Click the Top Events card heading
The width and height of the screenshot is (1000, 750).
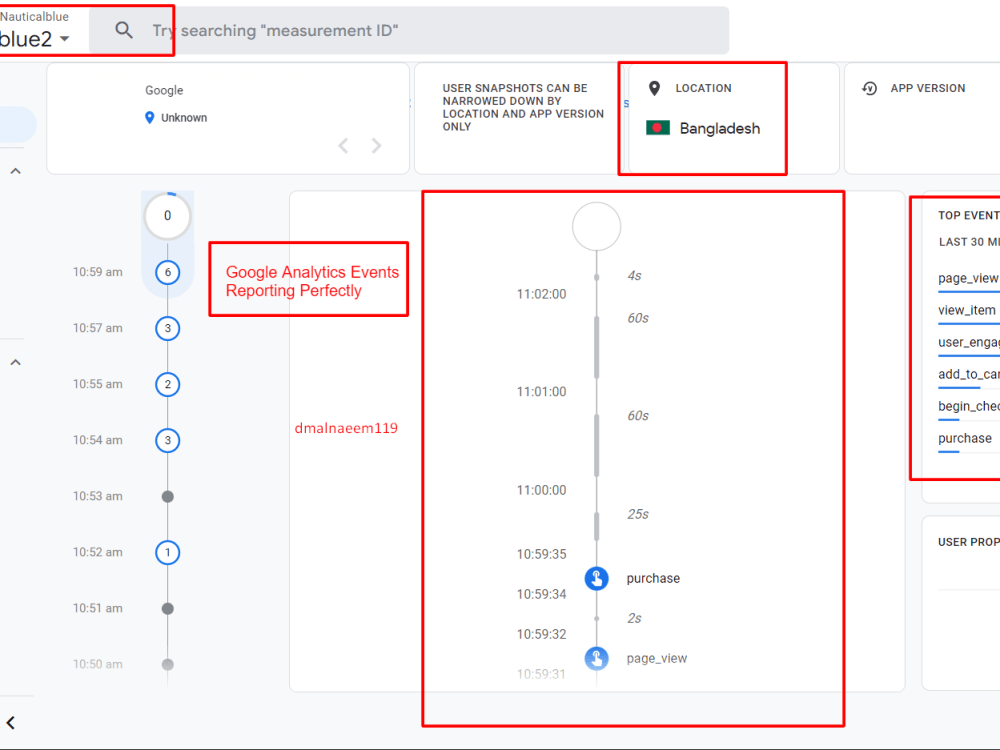[968, 216]
